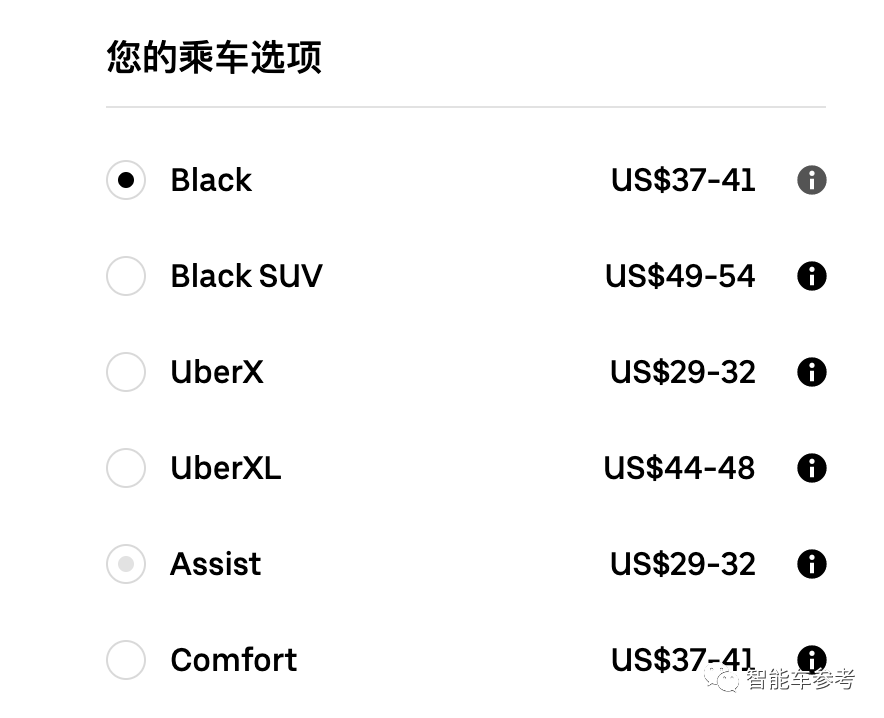Click the UberXL ride name

pyautogui.click(x=225, y=468)
